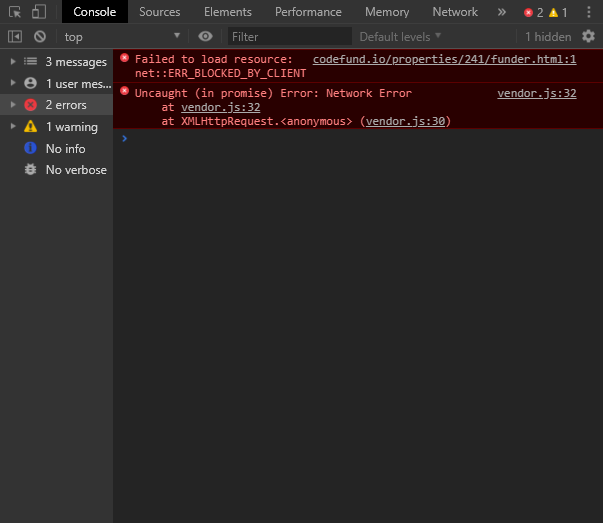Expand the 1 user messages arrow

point(13,83)
